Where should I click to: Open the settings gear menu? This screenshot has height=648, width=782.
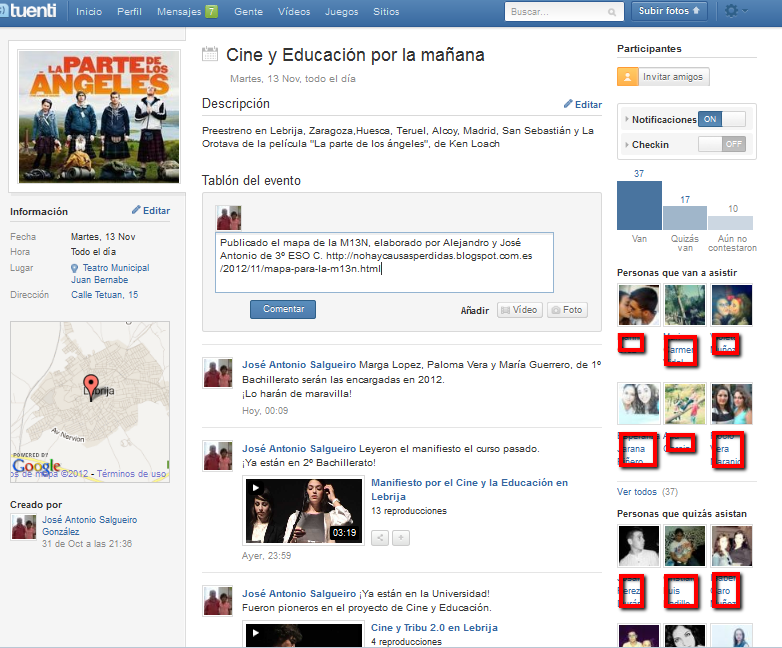(734, 11)
